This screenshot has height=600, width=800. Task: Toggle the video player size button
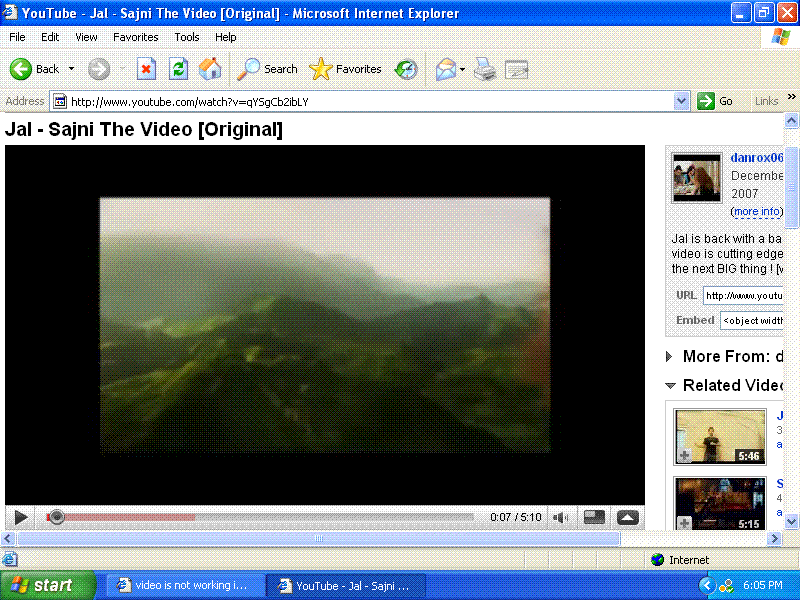click(594, 517)
